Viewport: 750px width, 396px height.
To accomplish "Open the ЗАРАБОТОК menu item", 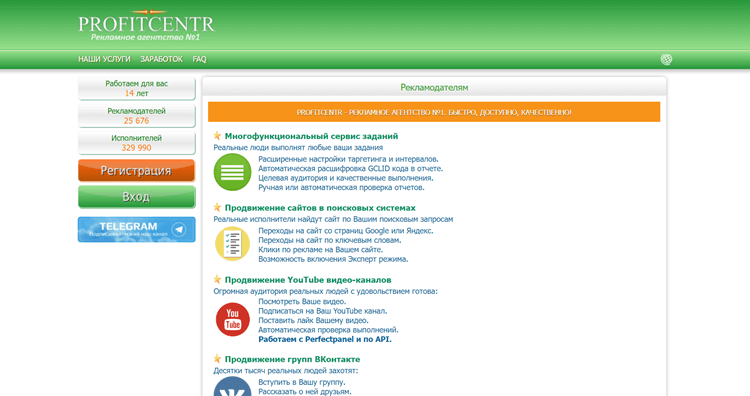I will (x=161, y=59).
